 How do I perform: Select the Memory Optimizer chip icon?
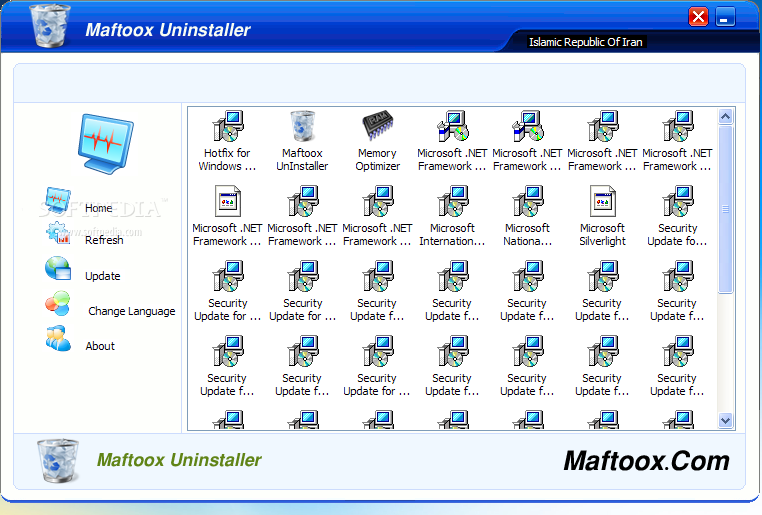tap(378, 126)
